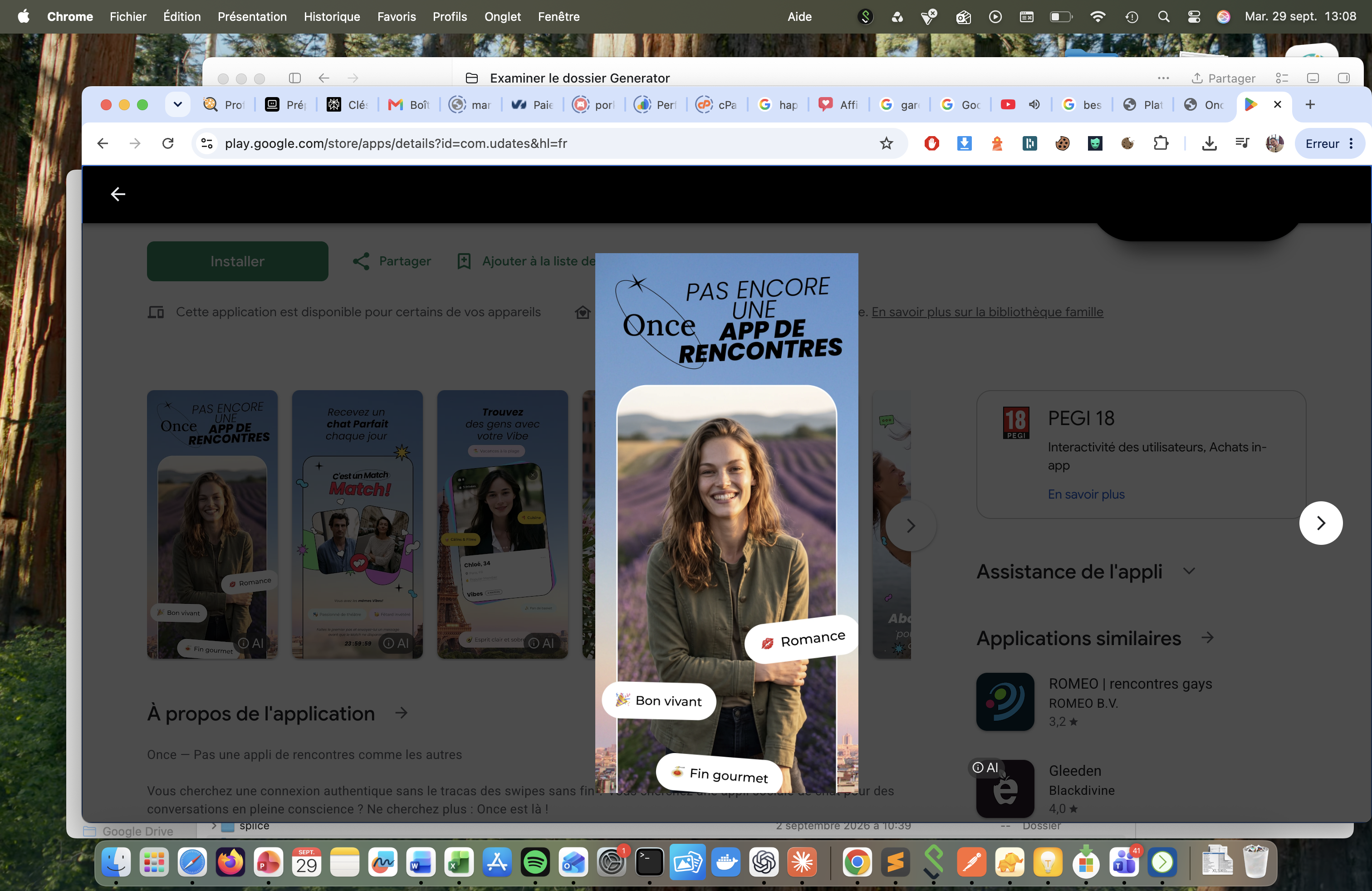1372x891 pixels.
Task: Launch Terminal from the Dock
Action: [649, 863]
